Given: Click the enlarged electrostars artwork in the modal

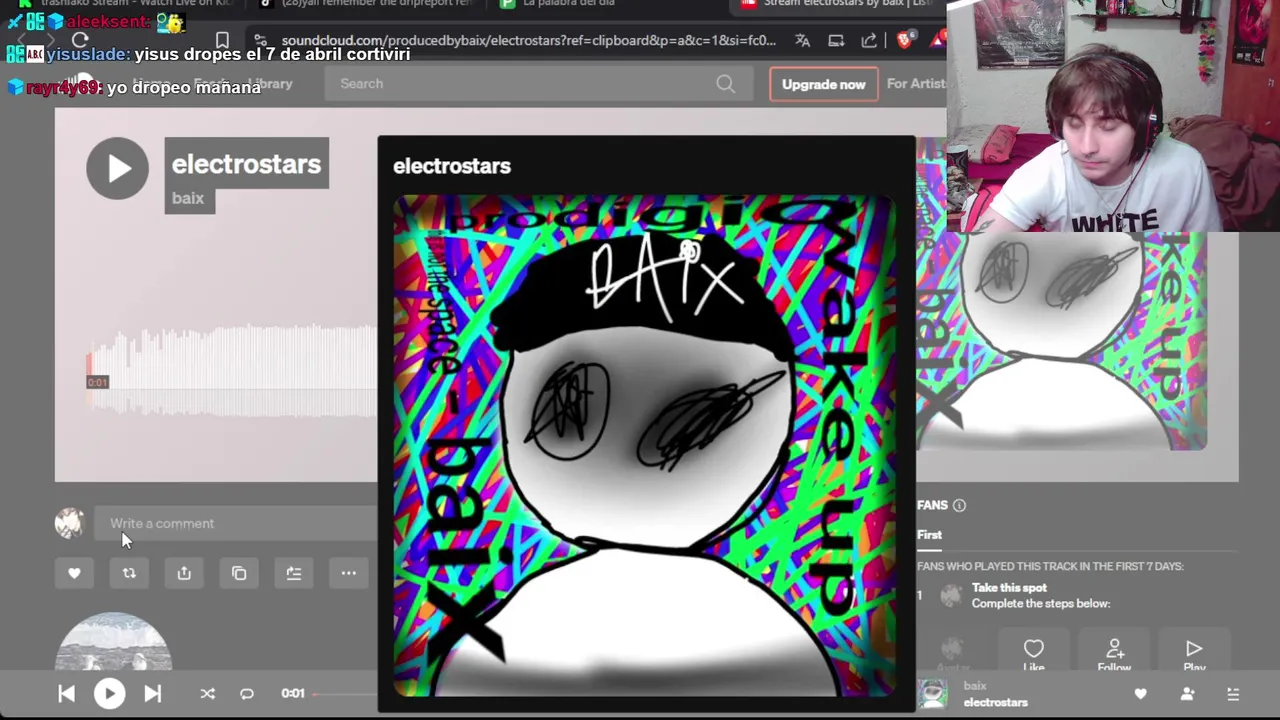Looking at the screenshot, I should 646,446.
